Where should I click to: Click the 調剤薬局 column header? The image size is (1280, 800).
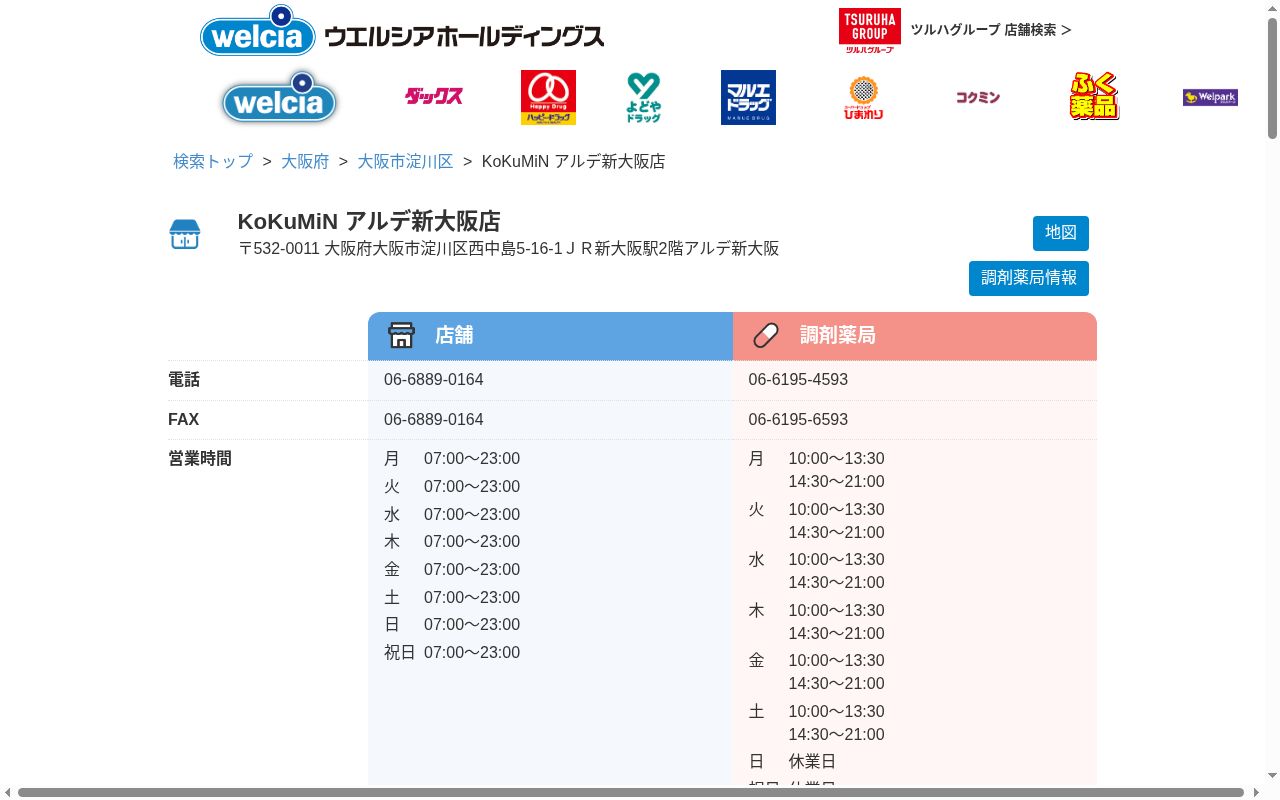tap(915, 336)
